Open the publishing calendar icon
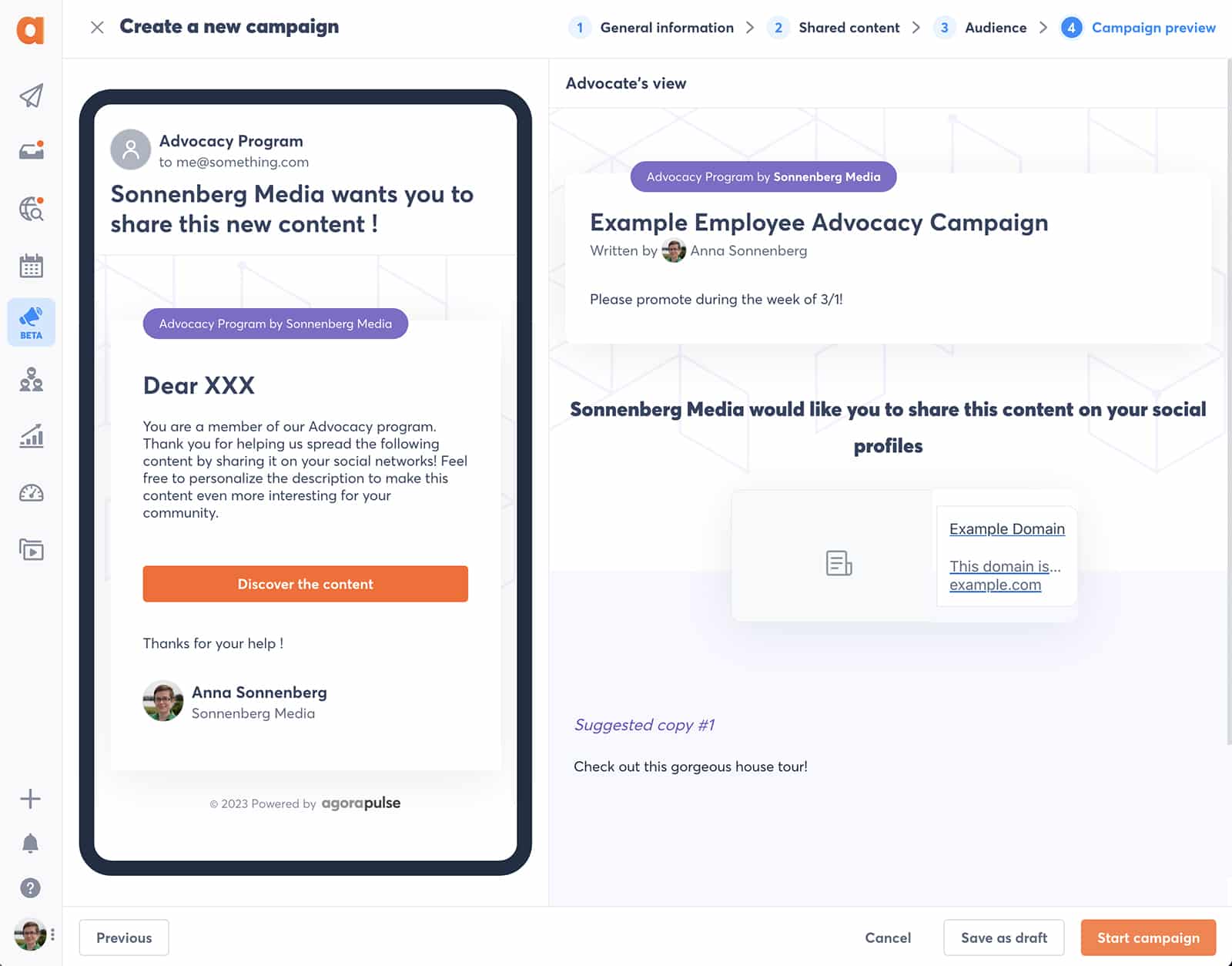The height and width of the screenshot is (966, 1232). (x=31, y=266)
